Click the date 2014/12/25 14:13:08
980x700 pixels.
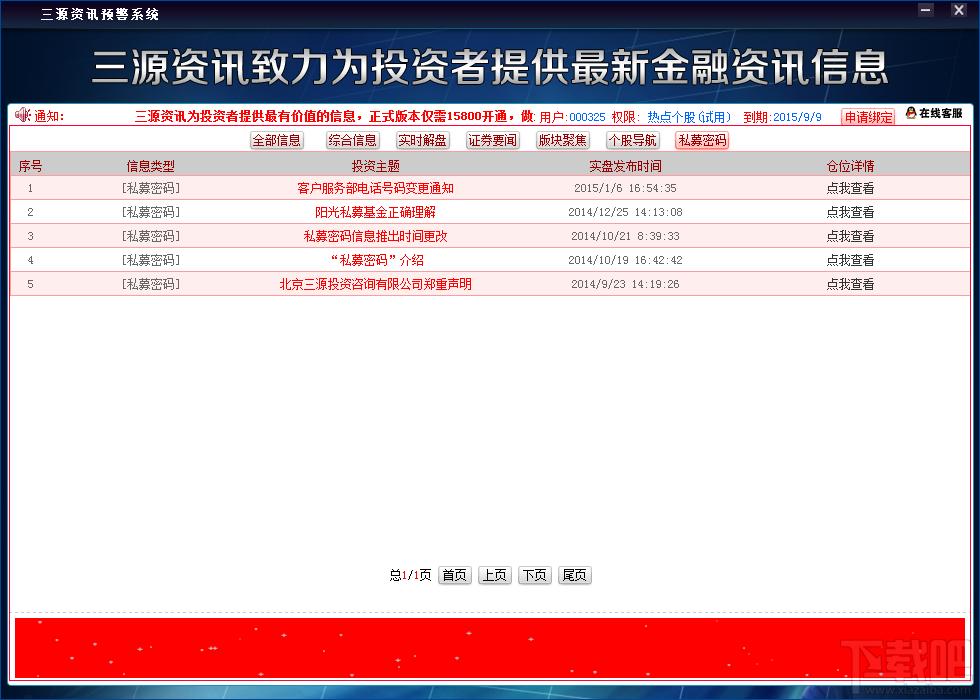(x=625, y=212)
